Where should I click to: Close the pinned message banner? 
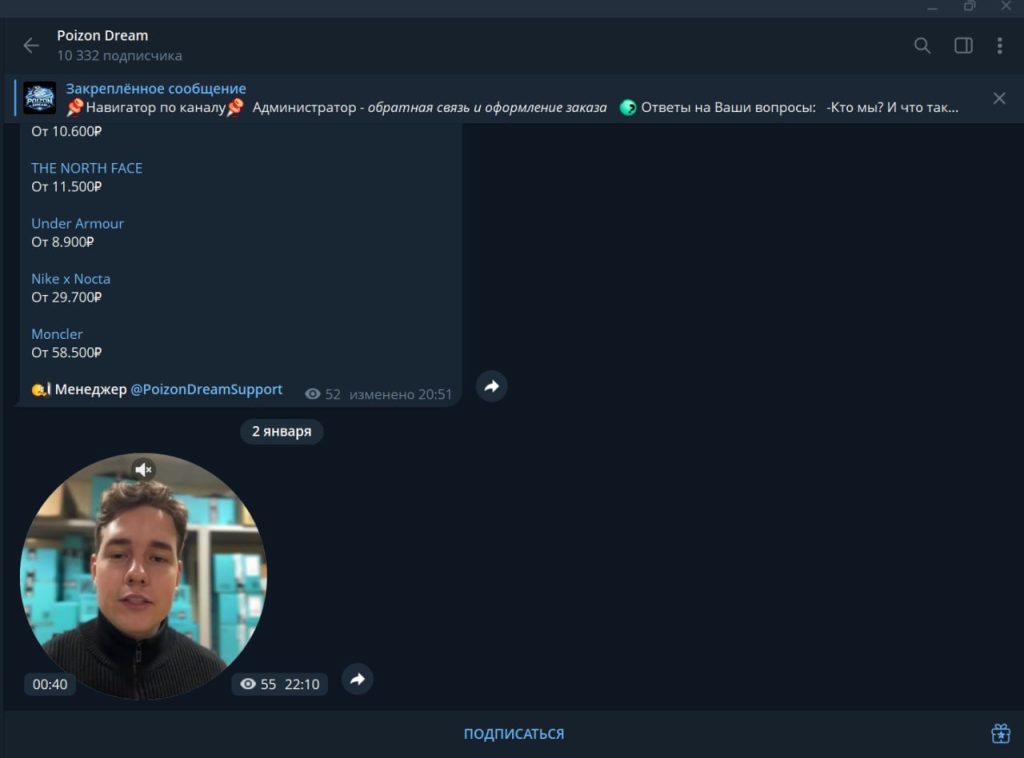click(998, 98)
